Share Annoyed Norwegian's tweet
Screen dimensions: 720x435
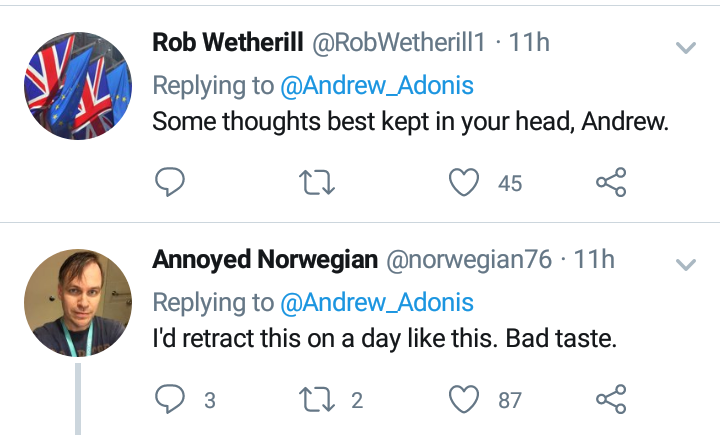[x=611, y=399]
